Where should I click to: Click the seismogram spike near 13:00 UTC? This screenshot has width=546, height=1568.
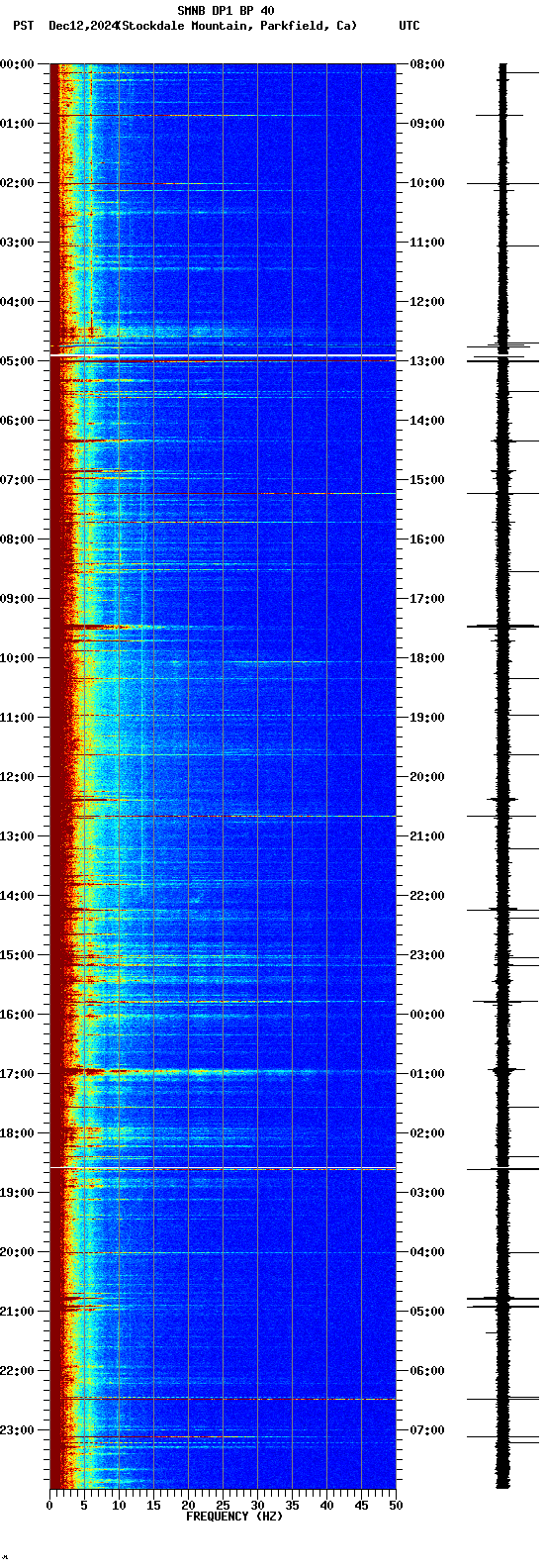coord(502,361)
